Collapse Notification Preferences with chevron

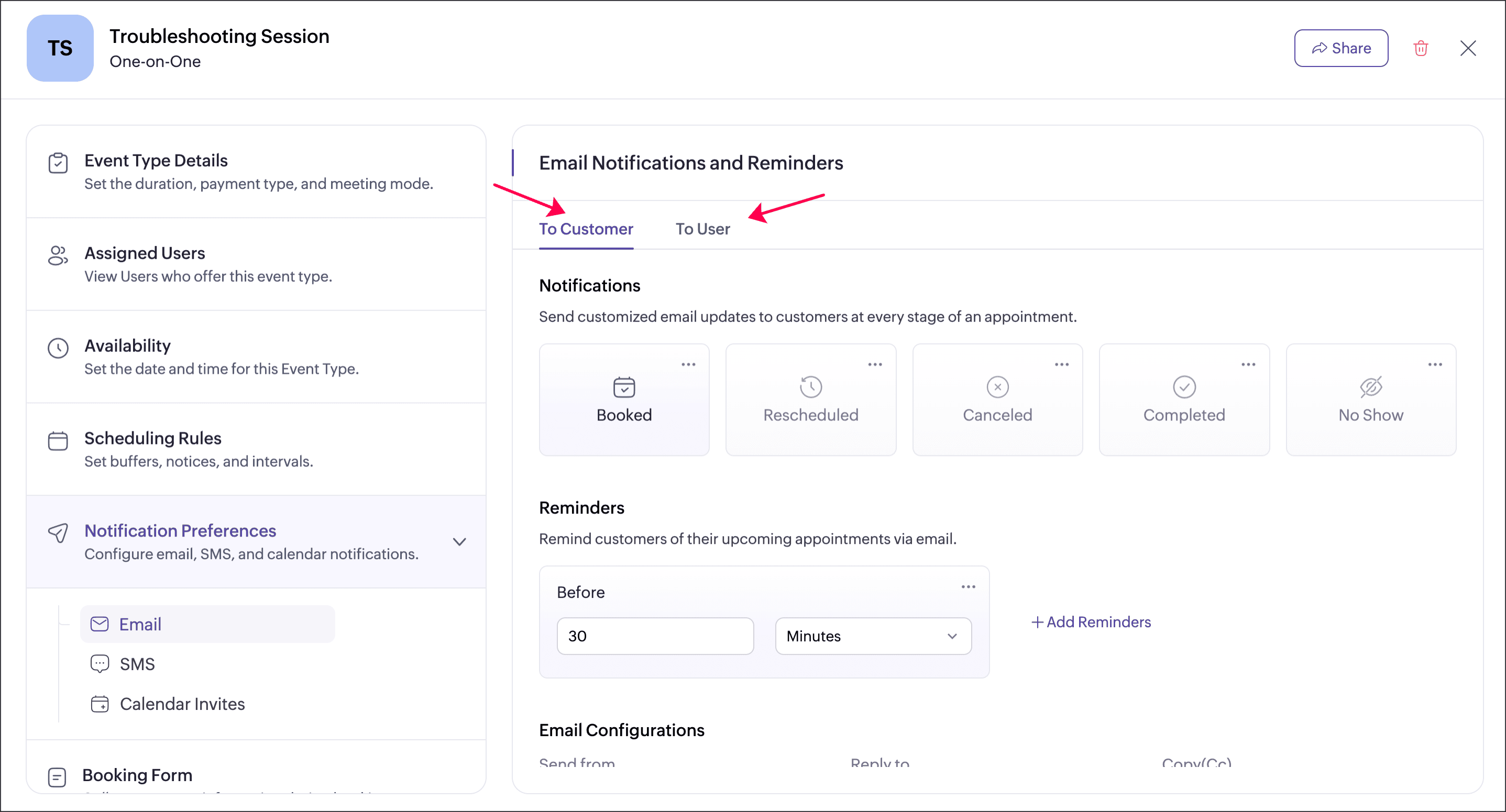[459, 541]
